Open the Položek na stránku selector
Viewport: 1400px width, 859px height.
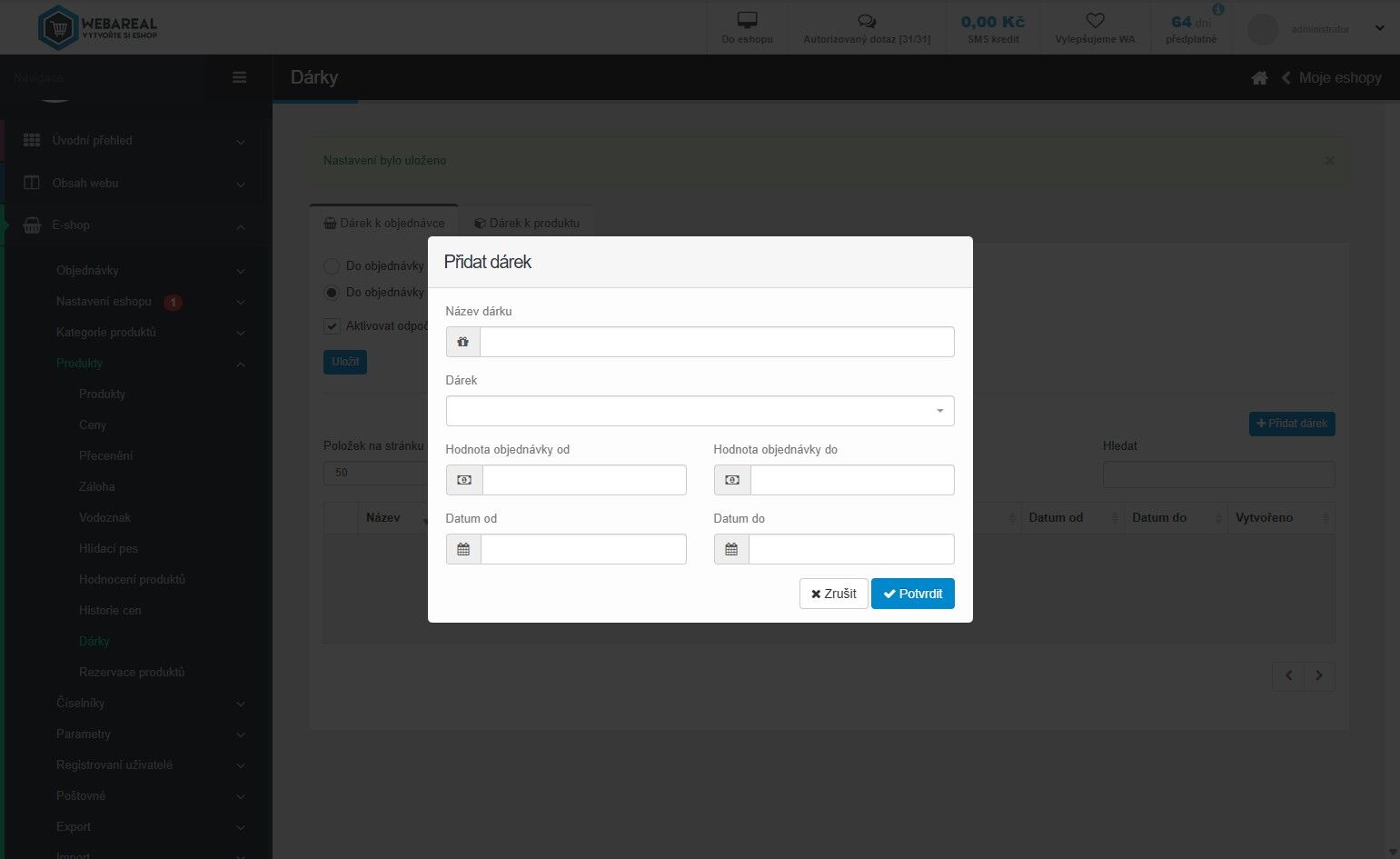pos(376,473)
